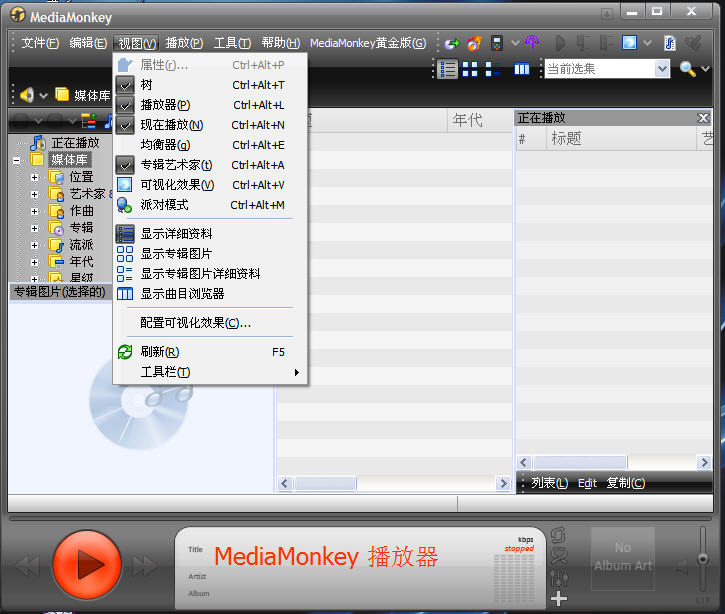Viewport: 725px width, 614px height.
Task: Collapse the 媒体库 tree node
Action: pyautogui.click(x=17, y=160)
